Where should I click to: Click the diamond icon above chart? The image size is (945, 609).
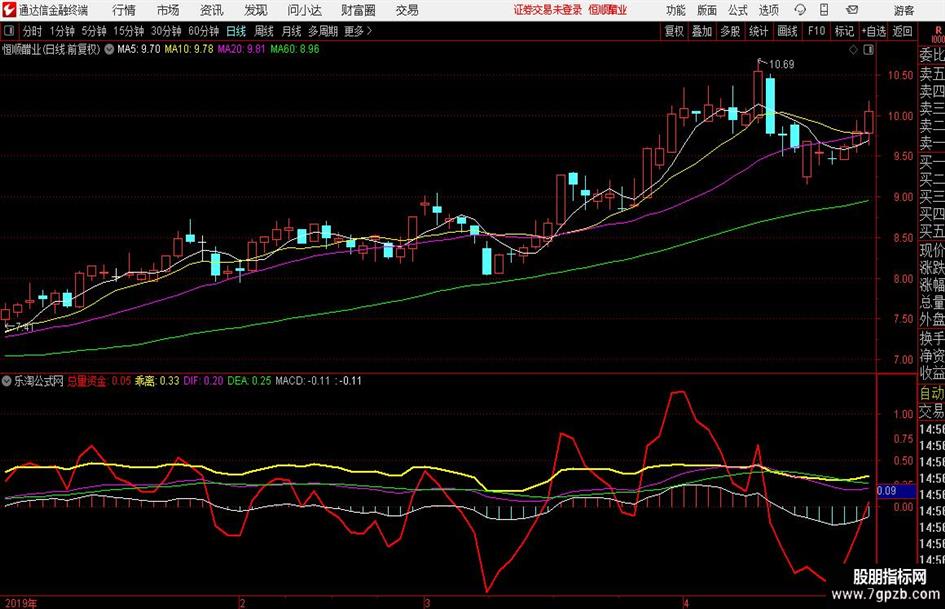point(853,49)
